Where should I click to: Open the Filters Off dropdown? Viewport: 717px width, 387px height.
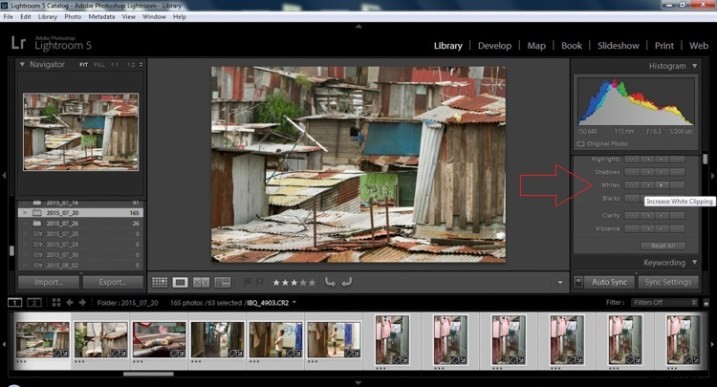664,302
